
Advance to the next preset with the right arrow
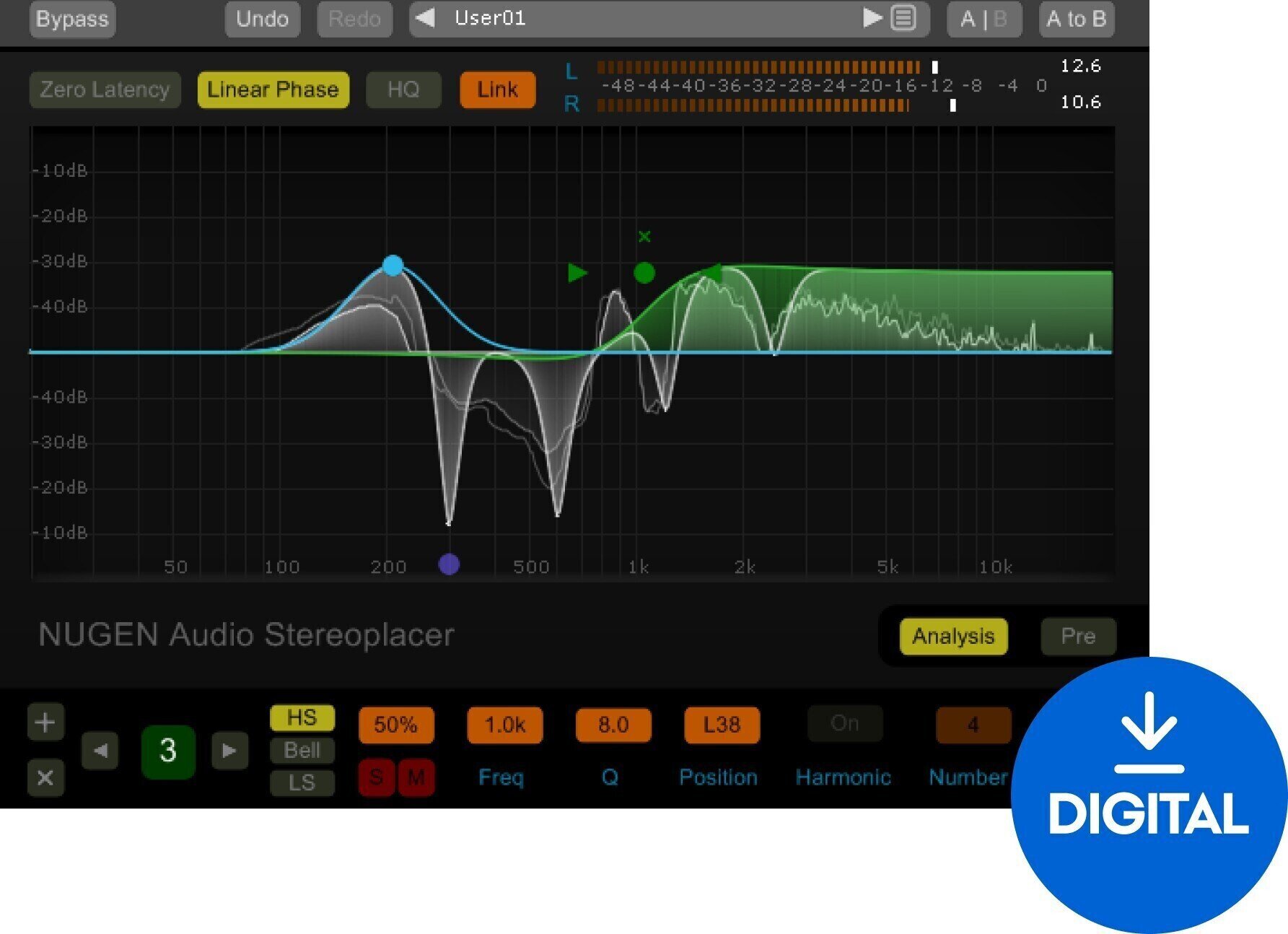coord(872,19)
